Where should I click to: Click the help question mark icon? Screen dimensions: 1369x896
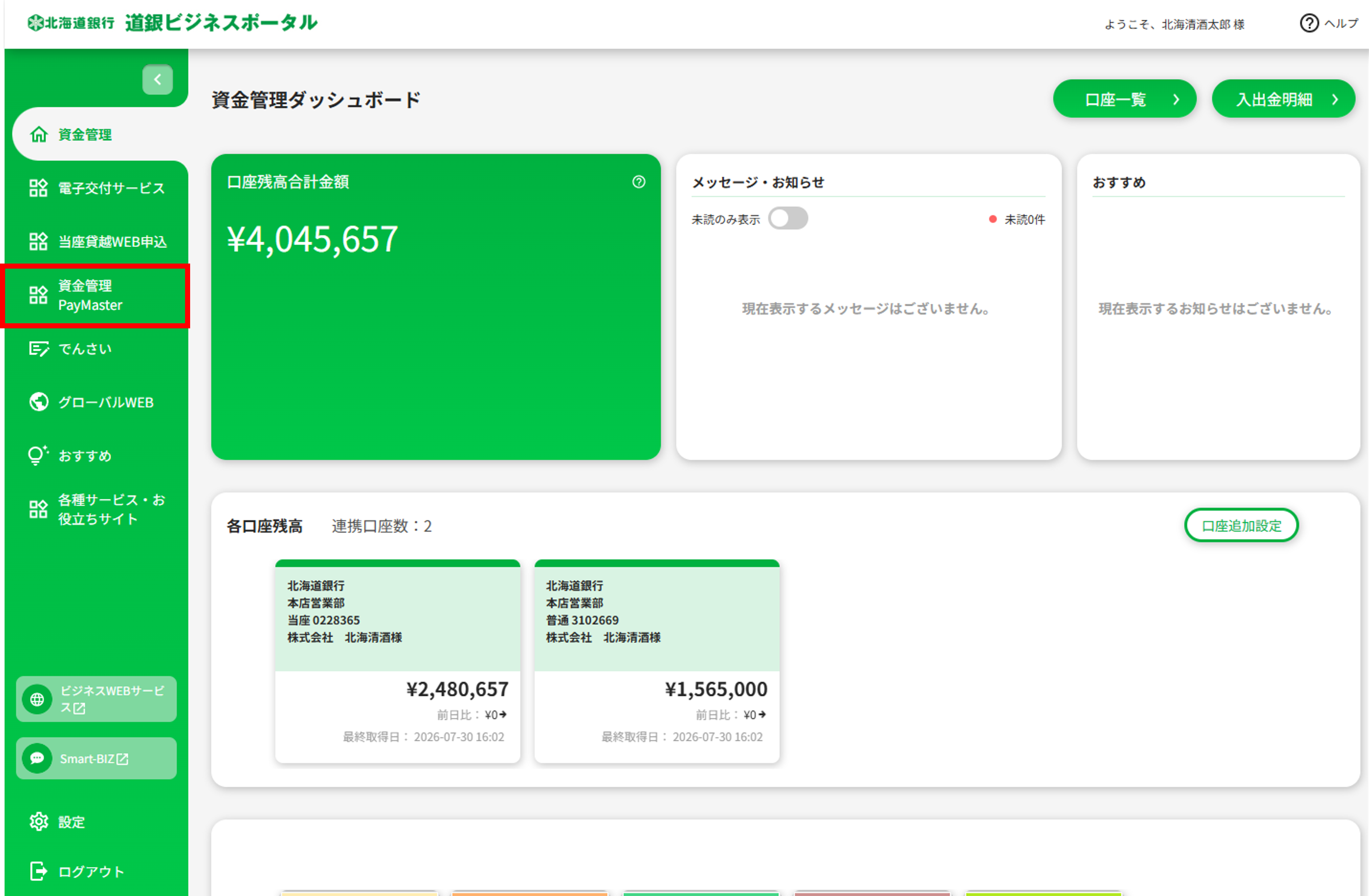click(x=1309, y=23)
